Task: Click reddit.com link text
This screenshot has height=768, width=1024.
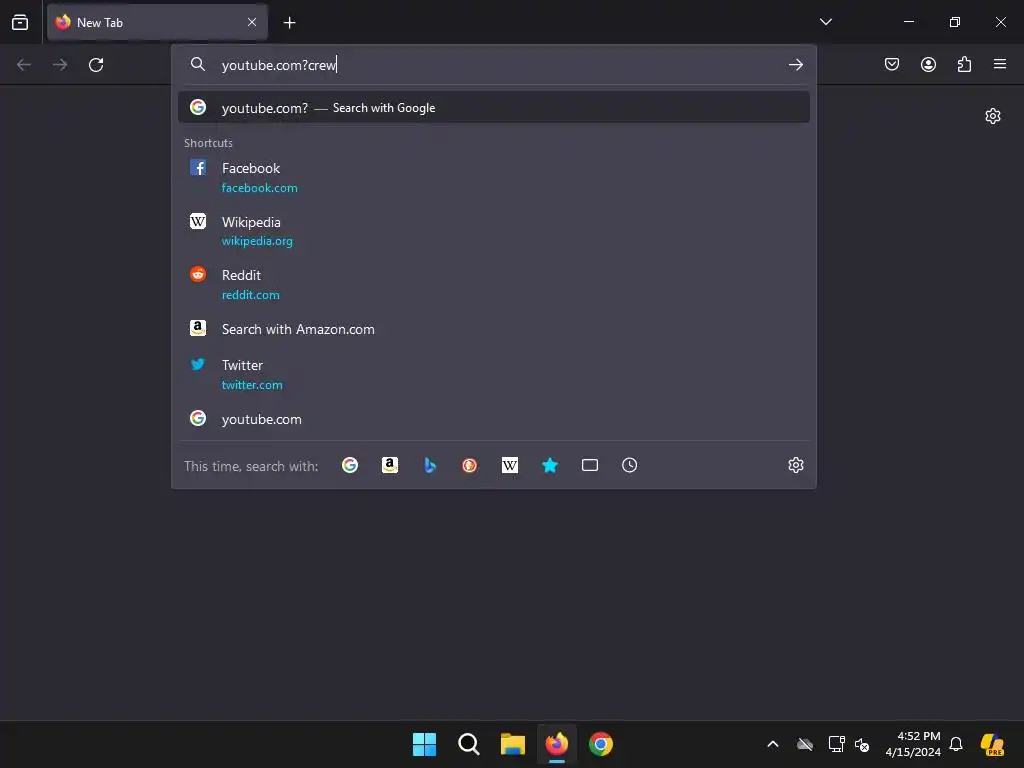Action: click(250, 295)
